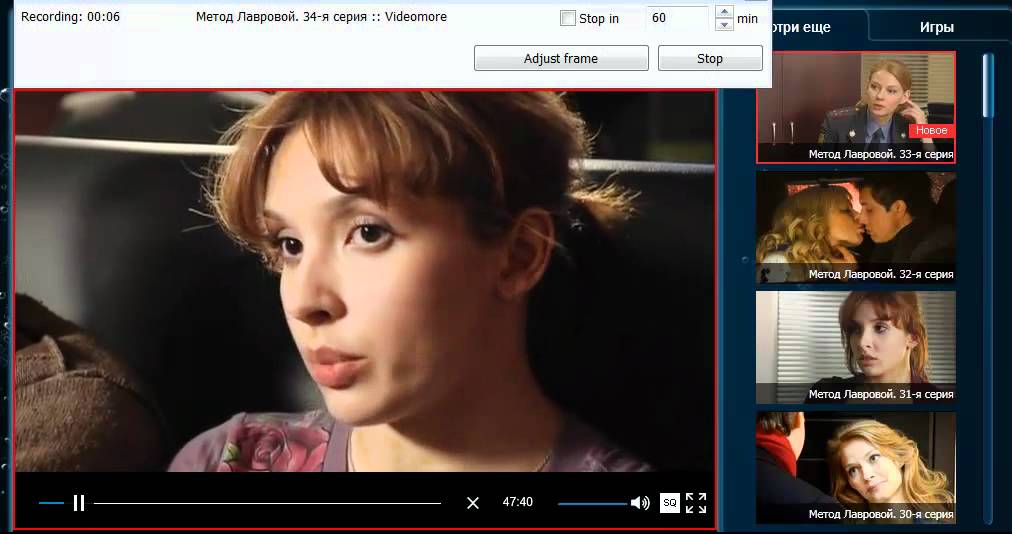The image size is (1012, 534).
Task: Mute the player speaker icon
Action: click(640, 503)
